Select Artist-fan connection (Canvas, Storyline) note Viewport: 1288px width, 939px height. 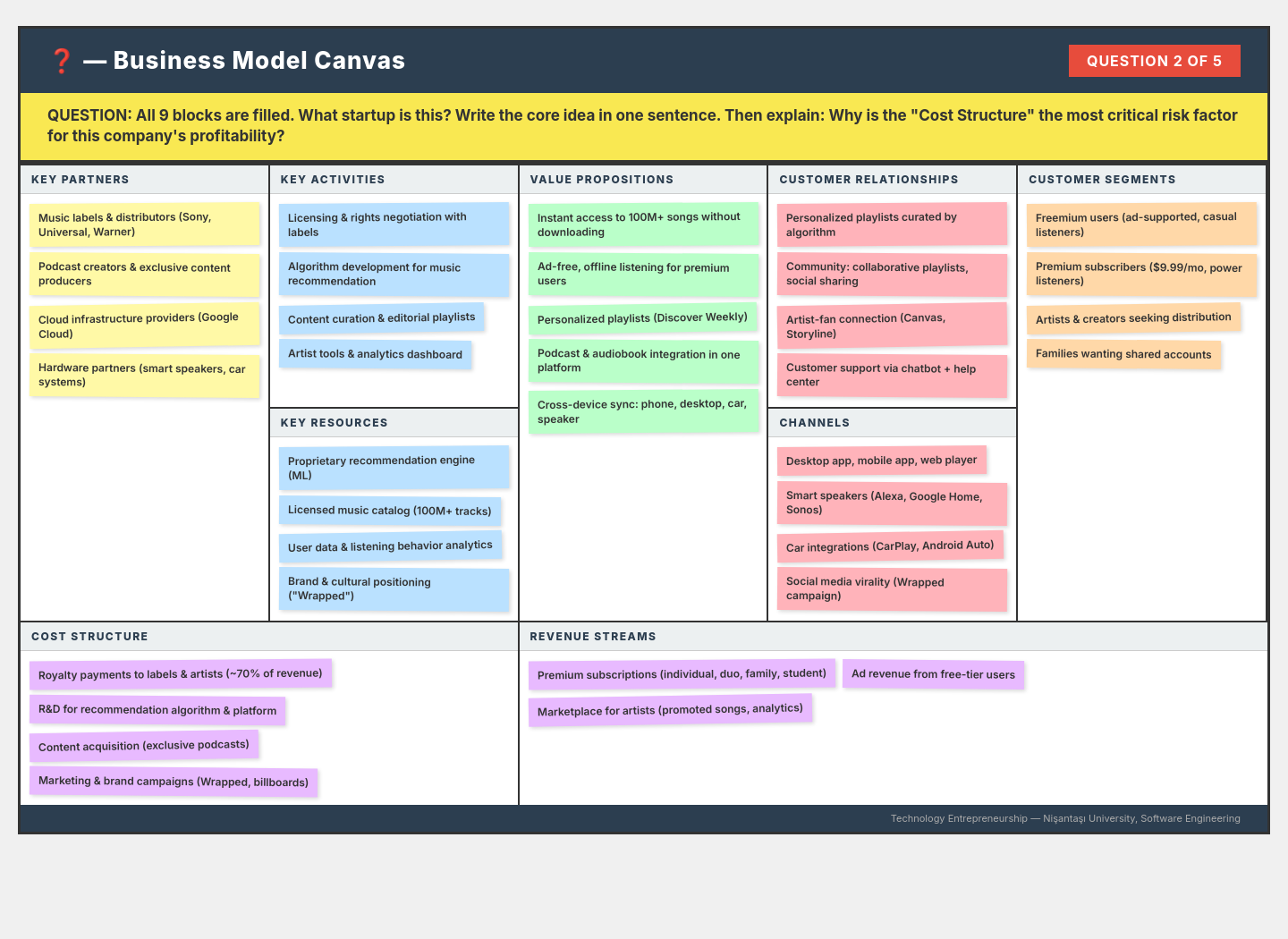(892, 326)
